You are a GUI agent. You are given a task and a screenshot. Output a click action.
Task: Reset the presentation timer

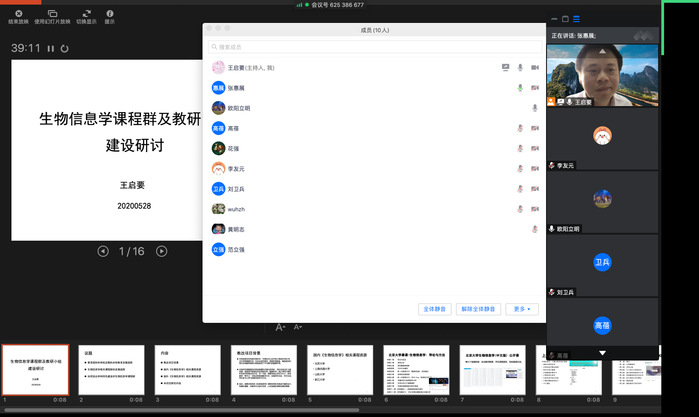point(65,48)
